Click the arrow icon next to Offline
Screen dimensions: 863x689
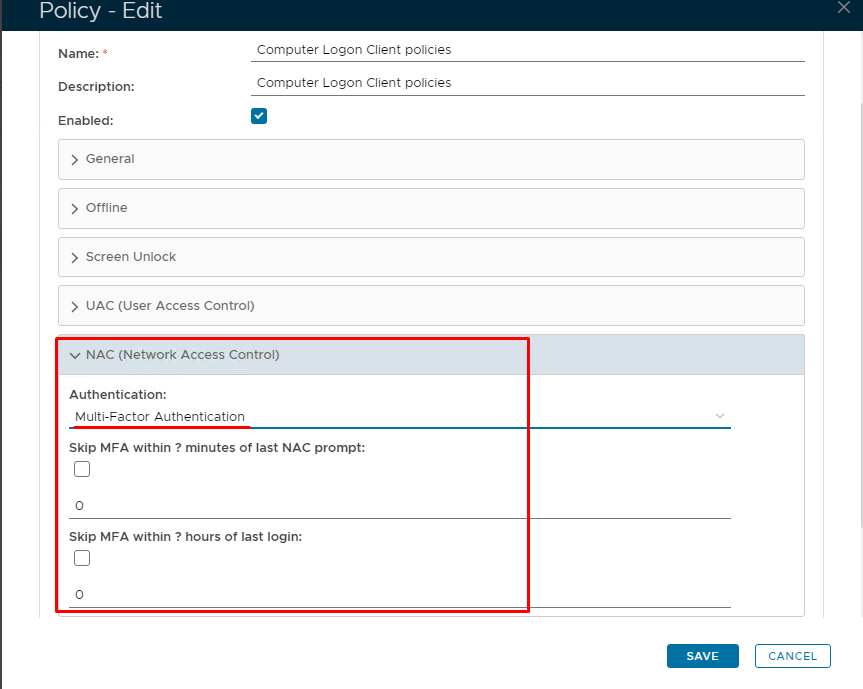[75, 209]
